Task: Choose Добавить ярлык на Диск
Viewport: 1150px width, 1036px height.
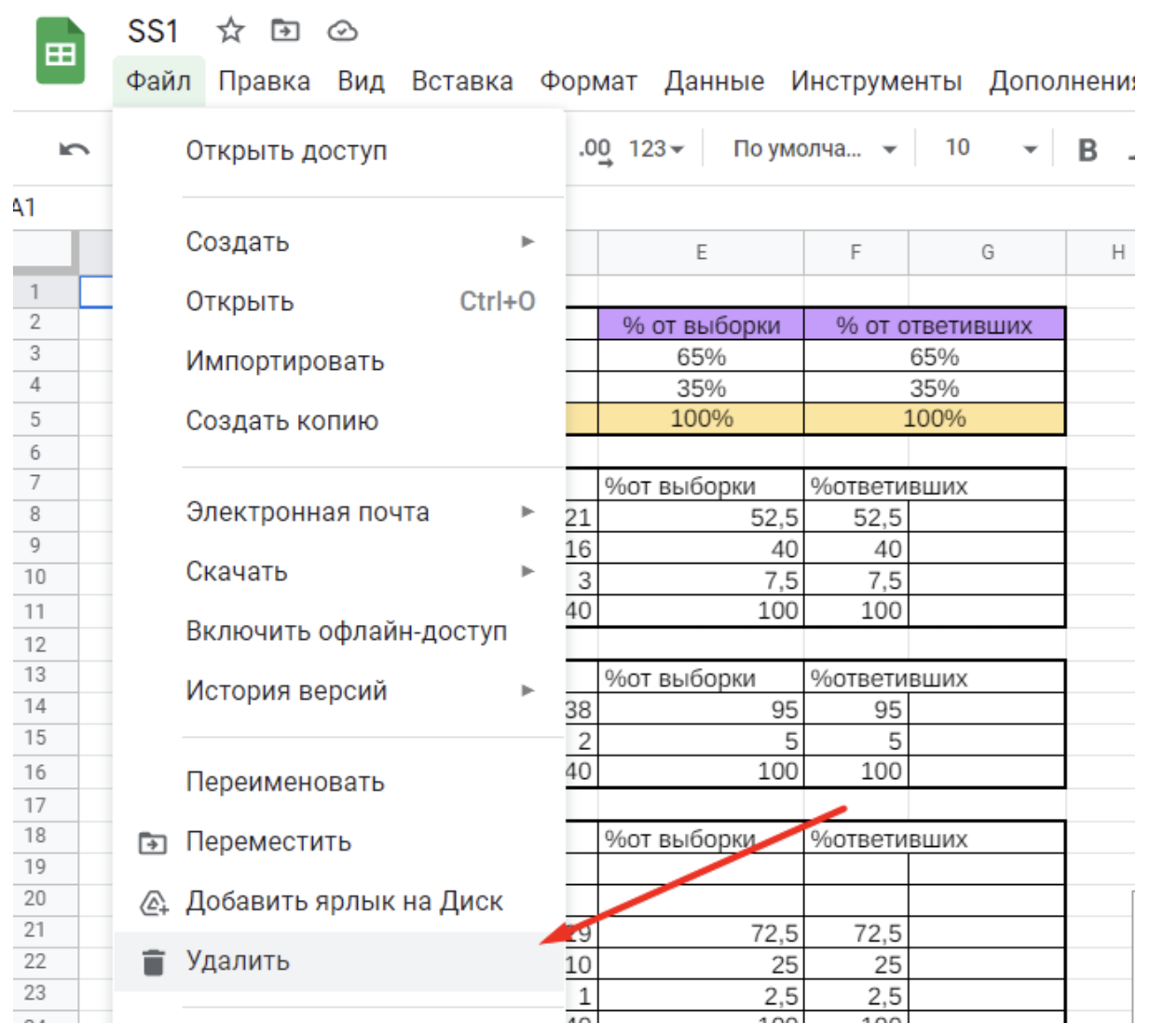Action: [339, 902]
